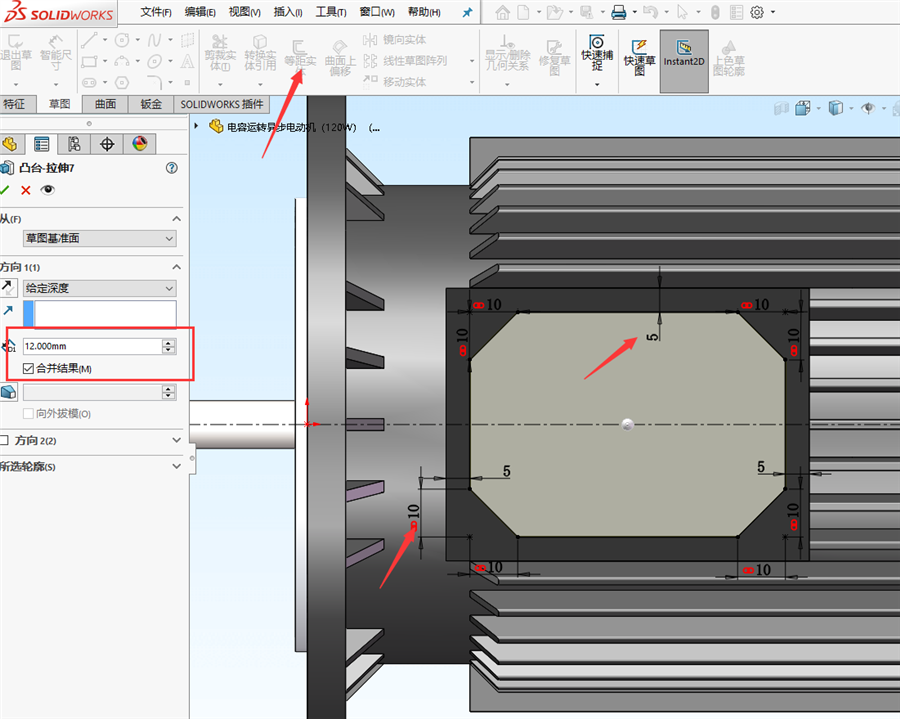Expand the 电容运转异步电动机 tree node
This screenshot has width=900, height=719.
click(x=196, y=126)
